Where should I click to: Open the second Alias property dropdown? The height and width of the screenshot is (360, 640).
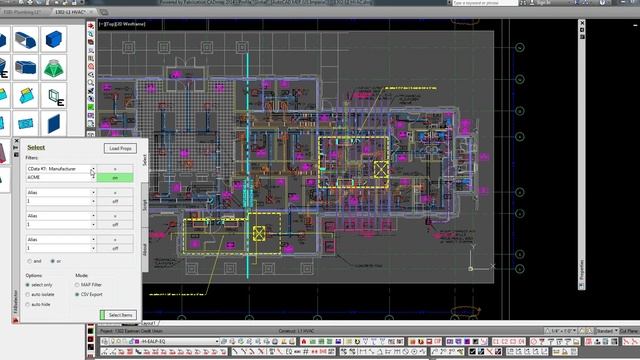61,216
